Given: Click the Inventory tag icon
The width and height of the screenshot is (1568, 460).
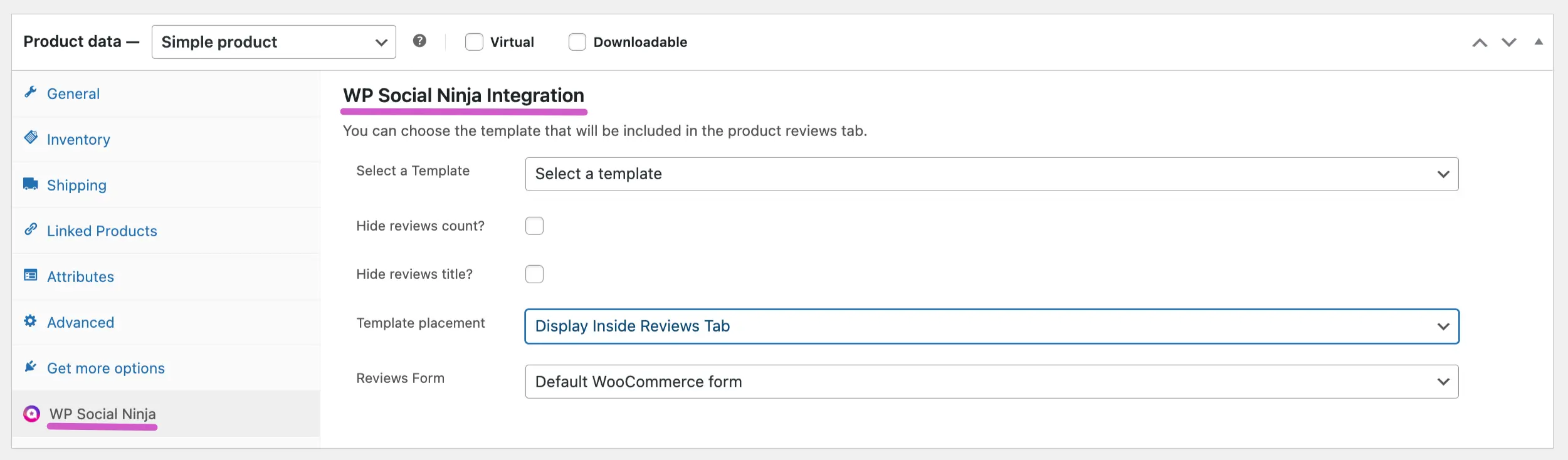Looking at the screenshot, I should pyautogui.click(x=31, y=137).
